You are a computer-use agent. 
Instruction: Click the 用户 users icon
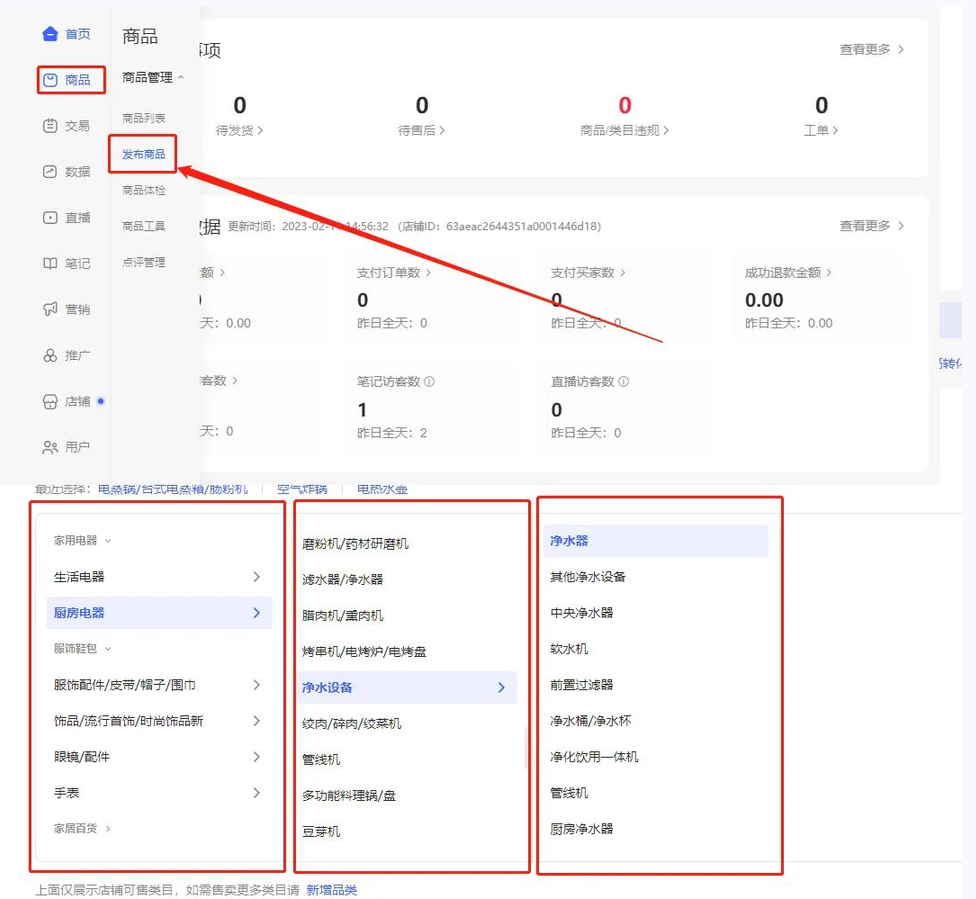pos(50,448)
